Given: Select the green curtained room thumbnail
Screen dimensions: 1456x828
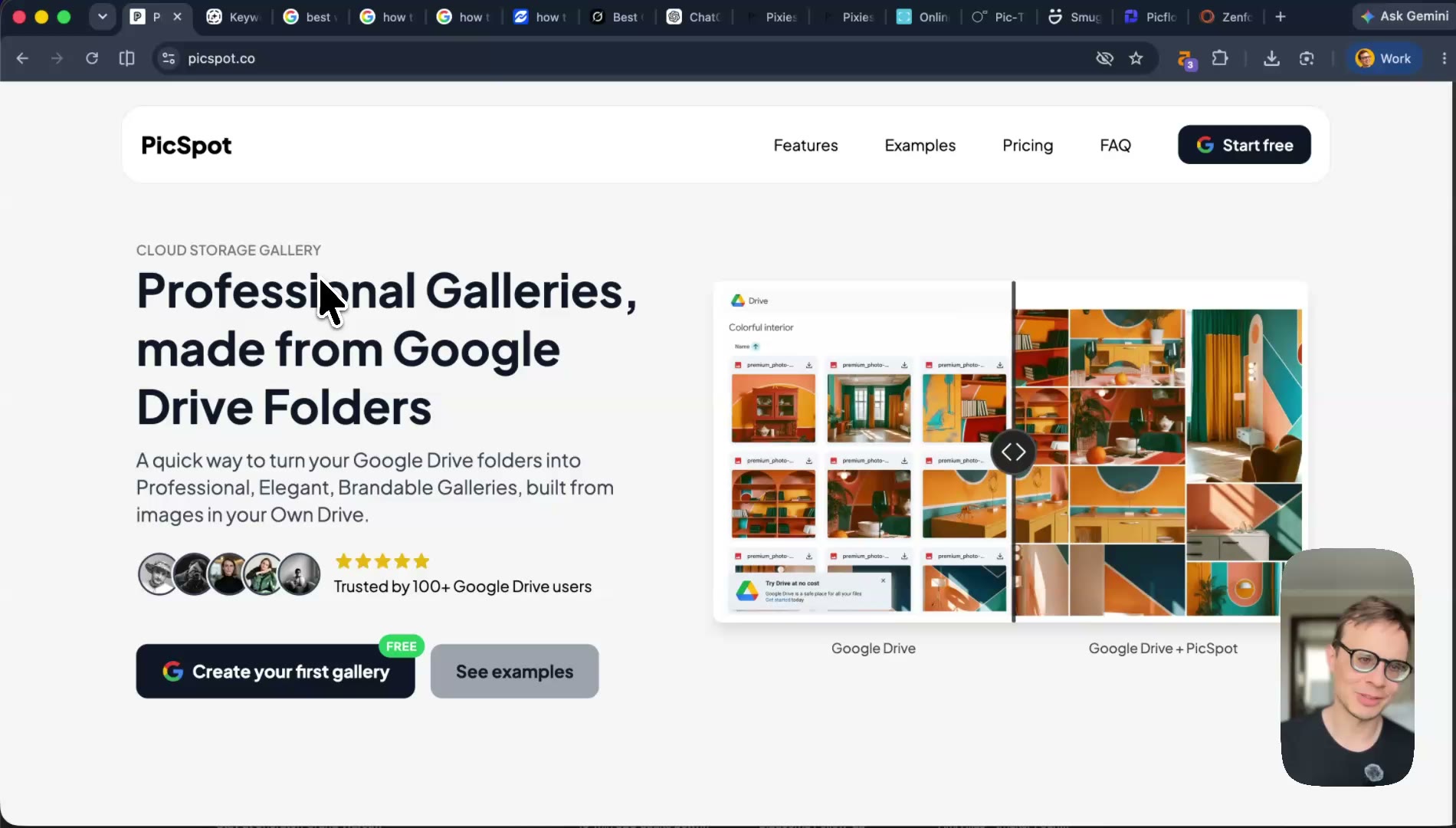Looking at the screenshot, I should 869,408.
